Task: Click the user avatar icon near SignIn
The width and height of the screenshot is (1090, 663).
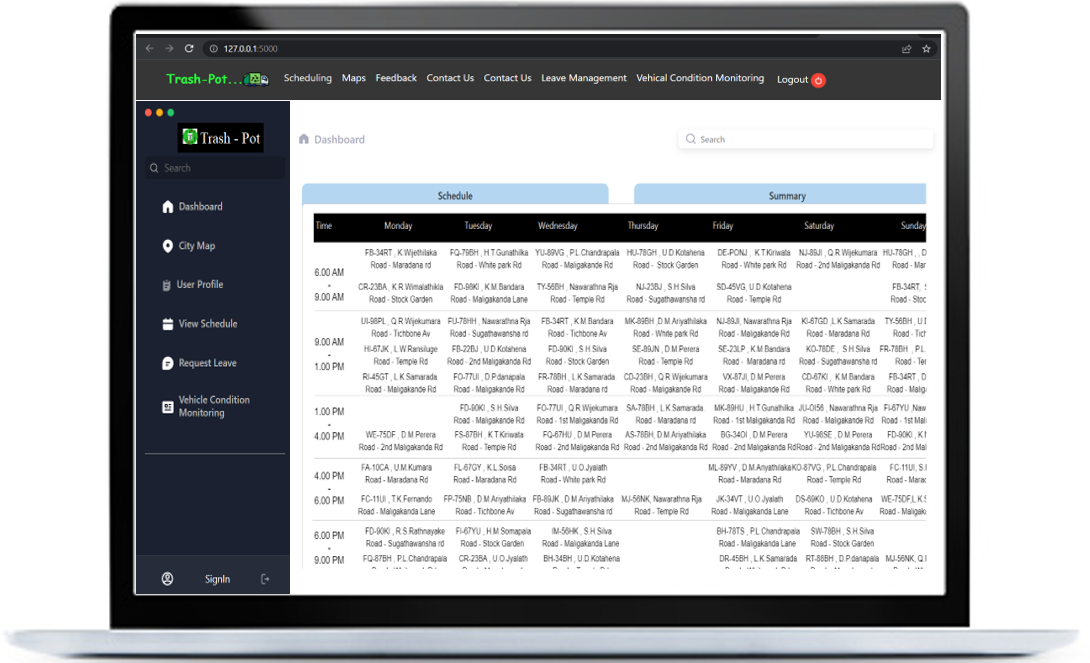Action: click(x=168, y=579)
